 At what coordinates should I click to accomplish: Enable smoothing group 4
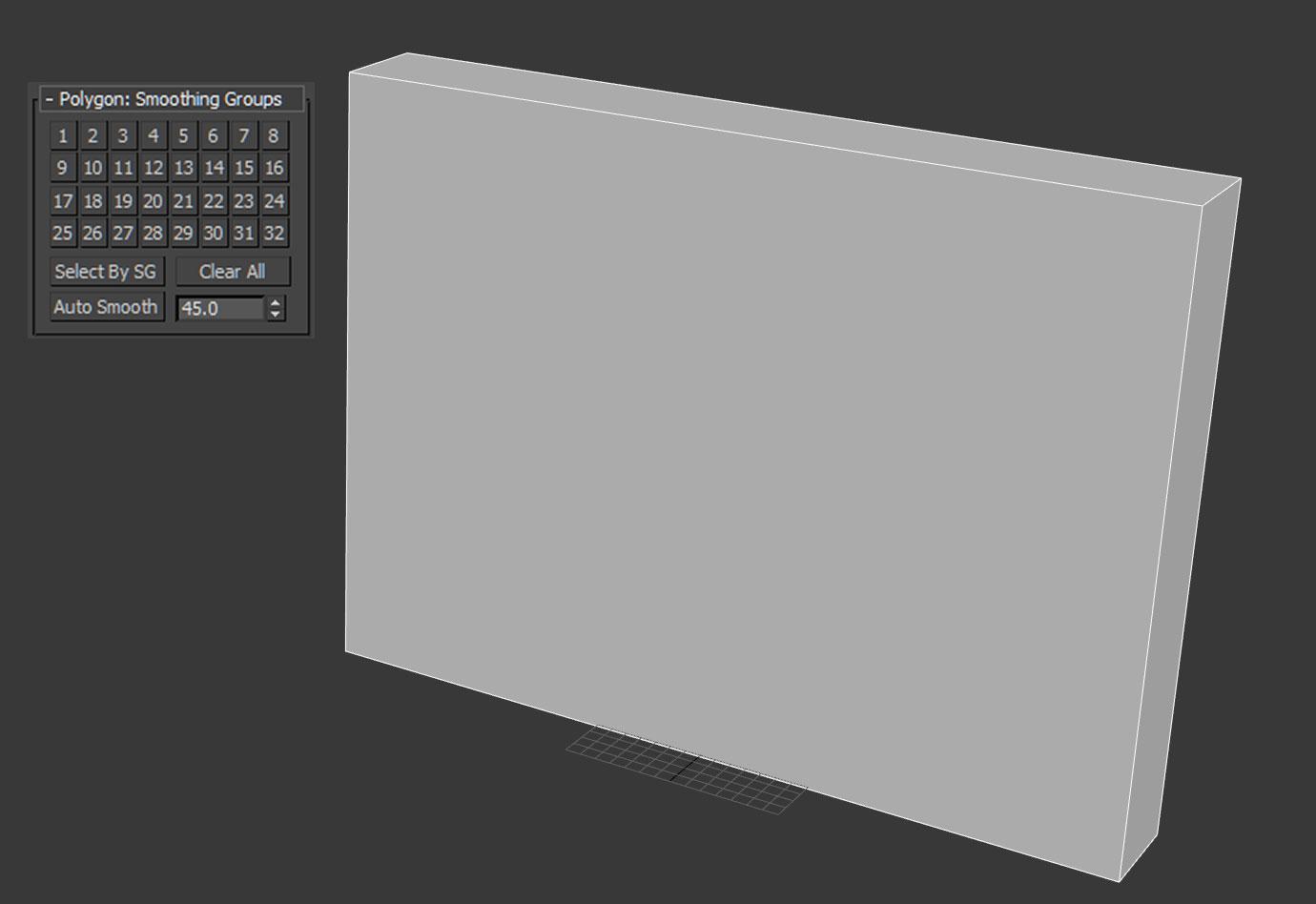pos(153,136)
